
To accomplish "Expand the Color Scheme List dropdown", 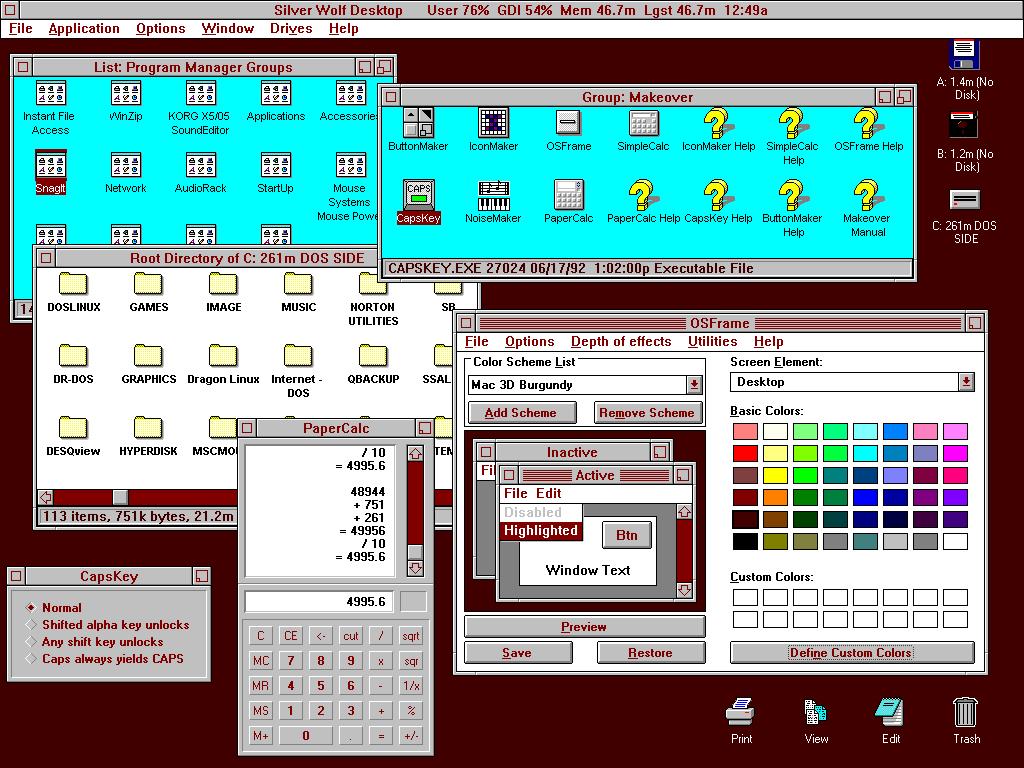I will (694, 385).
